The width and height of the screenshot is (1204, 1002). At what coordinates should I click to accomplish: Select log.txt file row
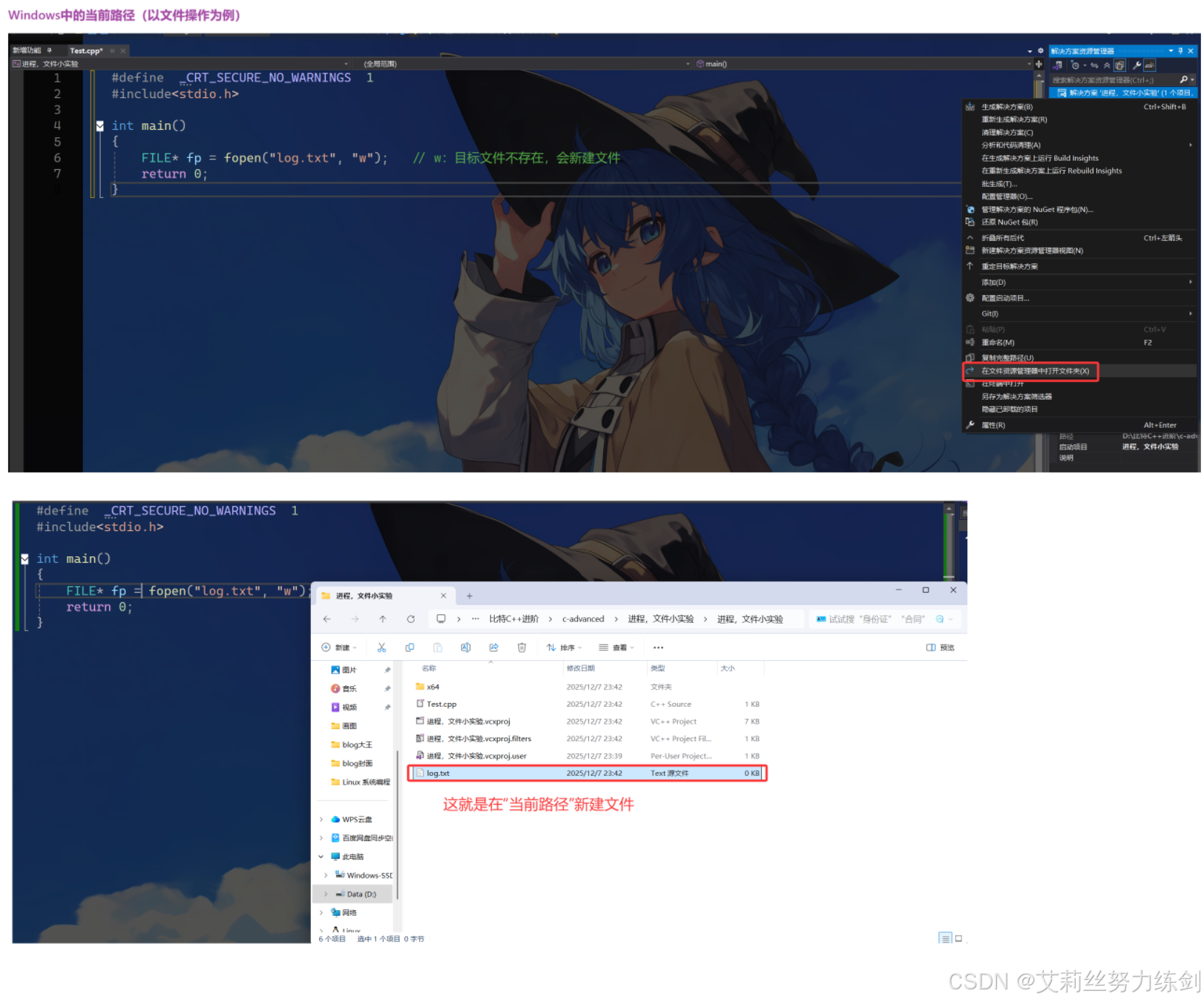pyautogui.click(x=588, y=773)
